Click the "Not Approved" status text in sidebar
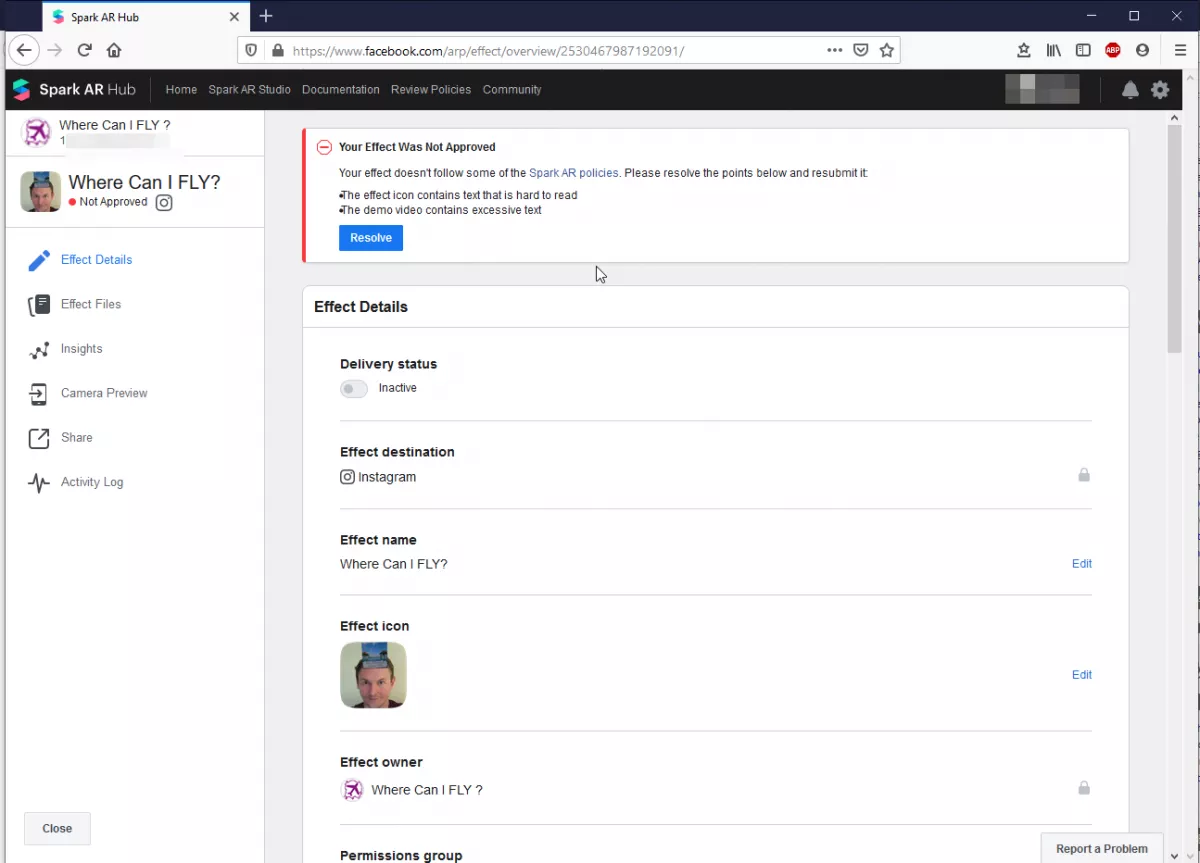This screenshot has width=1200, height=863. (113, 202)
